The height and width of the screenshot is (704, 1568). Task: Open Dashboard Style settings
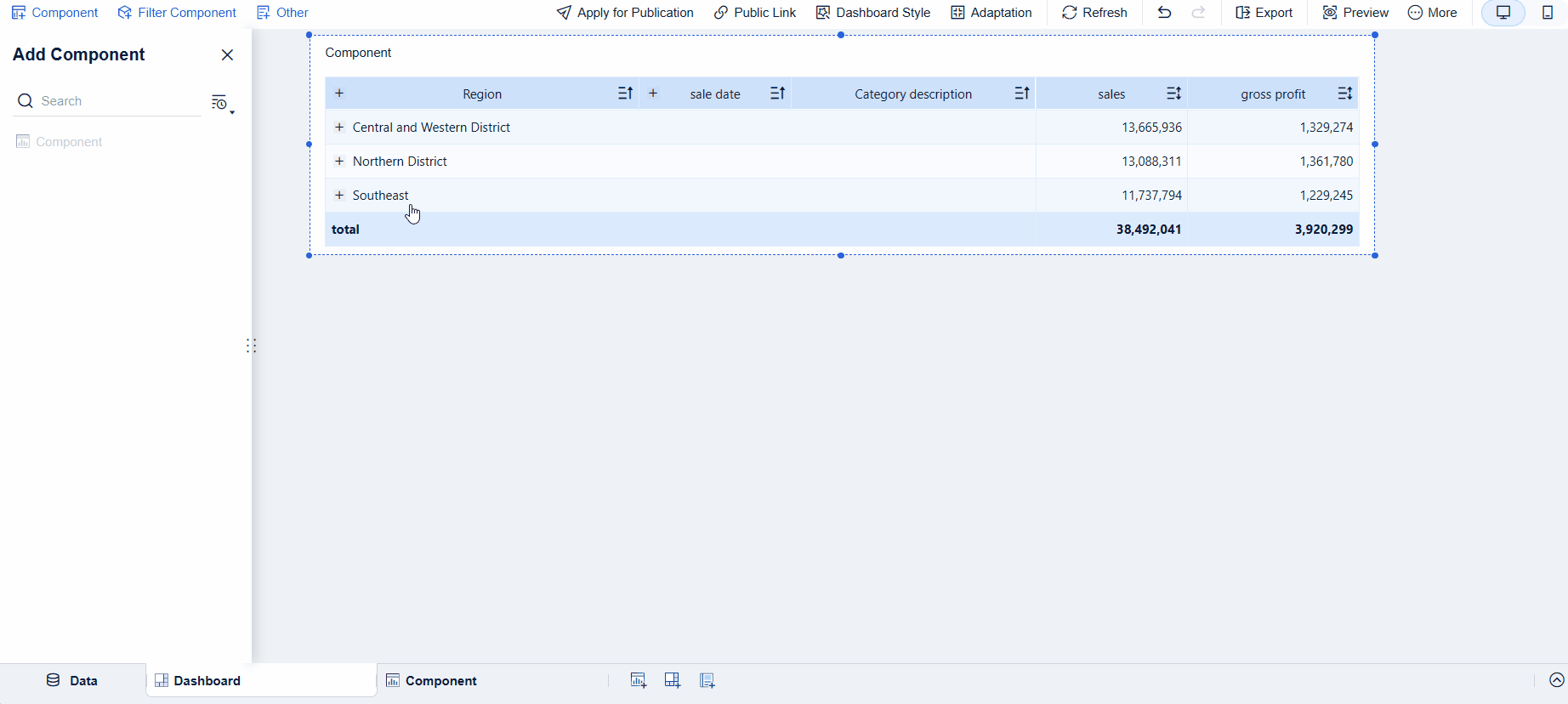point(873,13)
